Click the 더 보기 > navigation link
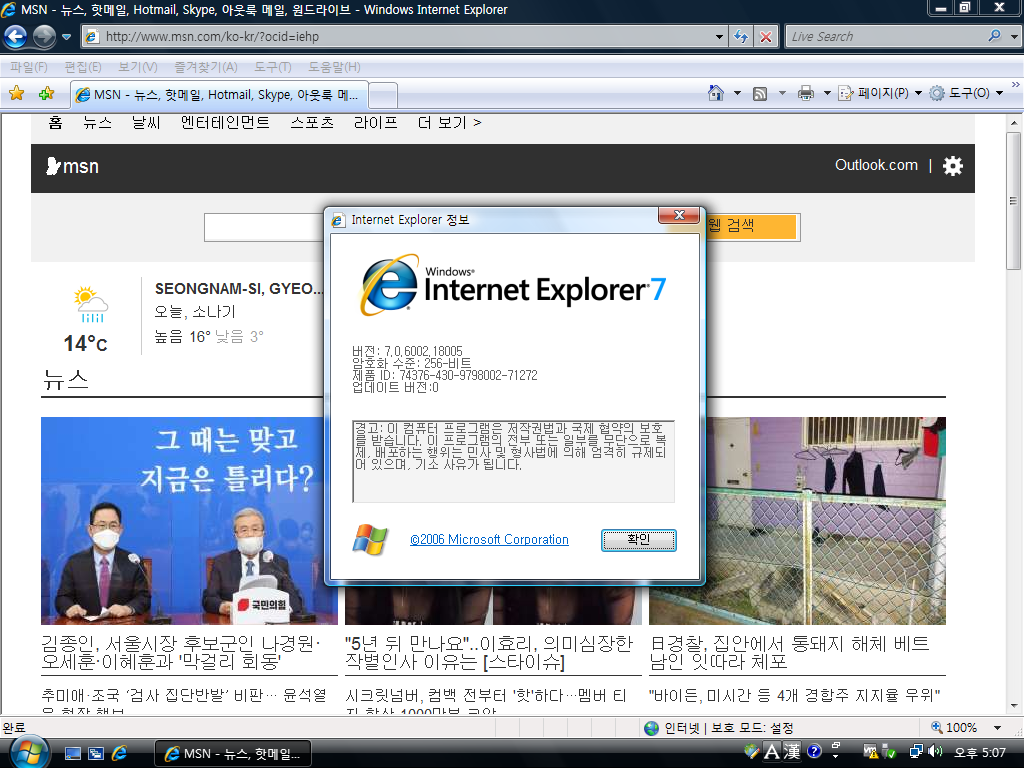This screenshot has height=768, width=1024. point(449,122)
